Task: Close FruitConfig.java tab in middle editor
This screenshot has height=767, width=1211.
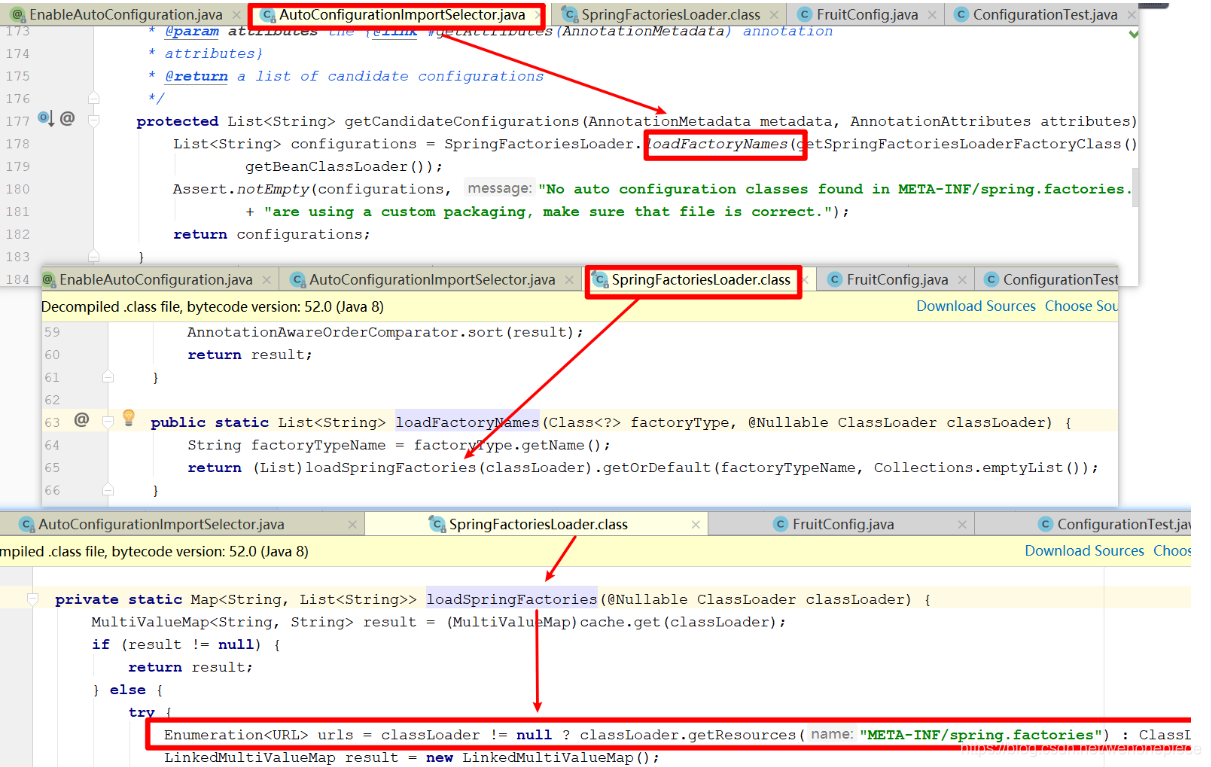Action: coord(964,280)
